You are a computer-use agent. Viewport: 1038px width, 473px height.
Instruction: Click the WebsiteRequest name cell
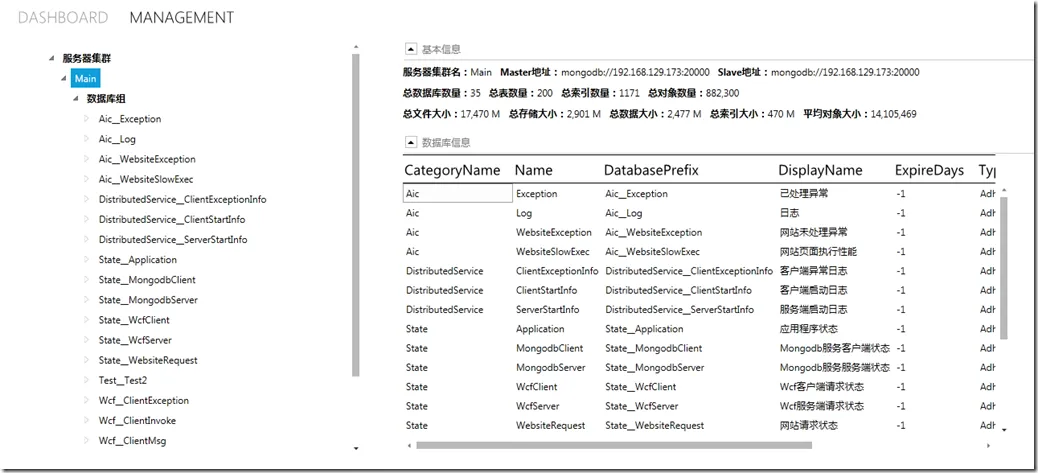pyautogui.click(x=550, y=426)
